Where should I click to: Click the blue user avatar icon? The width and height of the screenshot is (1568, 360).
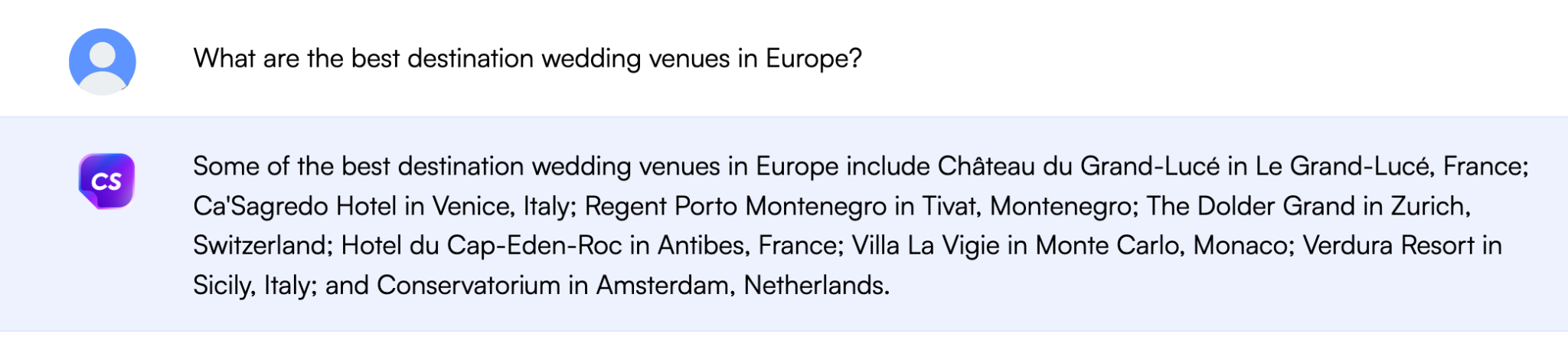[x=103, y=61]
